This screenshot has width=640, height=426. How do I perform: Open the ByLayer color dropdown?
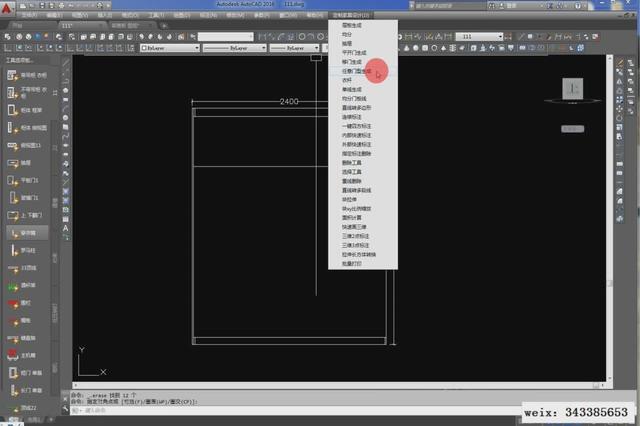pos(170,47)
